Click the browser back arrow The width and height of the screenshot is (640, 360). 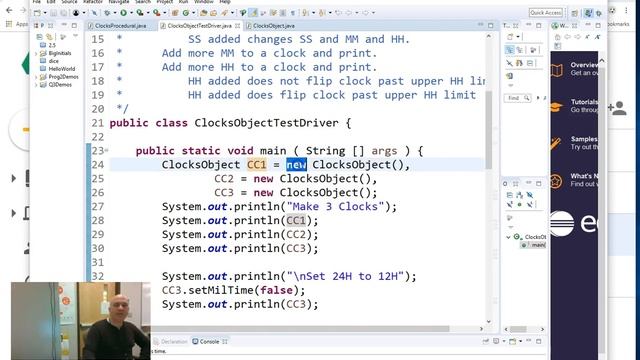pyautogui.click(x=9, y=10)
